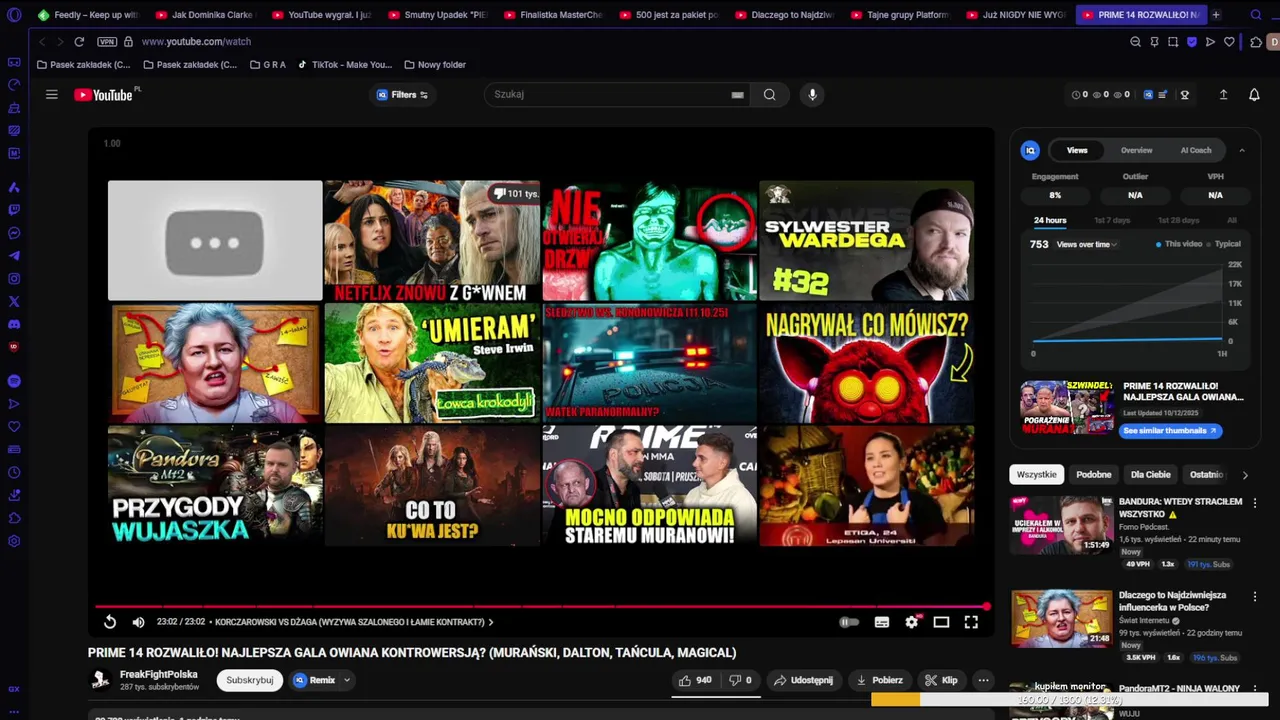Image resolution: width=1280 pixels, height=720 pixels.
Task: Click the search magnifier button
Action: 769,95
